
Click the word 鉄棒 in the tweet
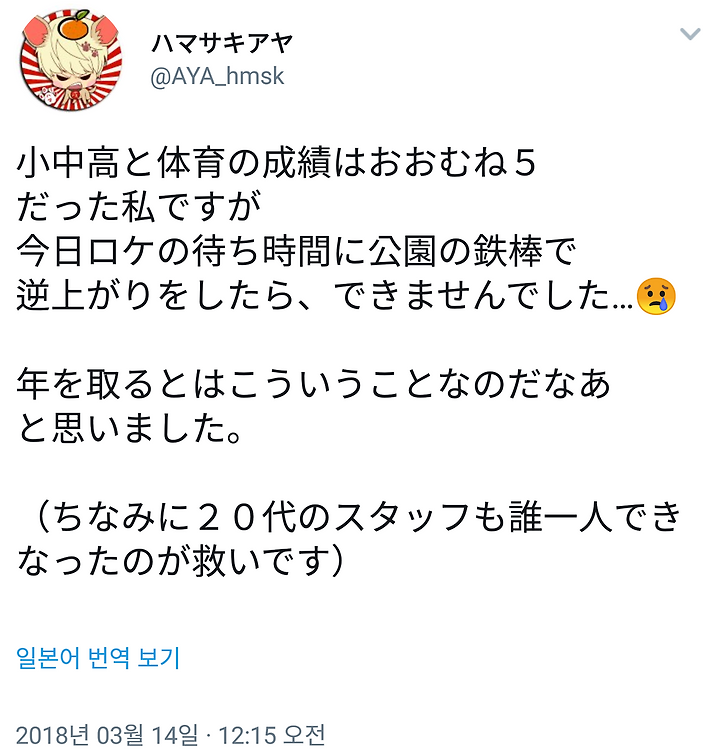pos(507,251)
